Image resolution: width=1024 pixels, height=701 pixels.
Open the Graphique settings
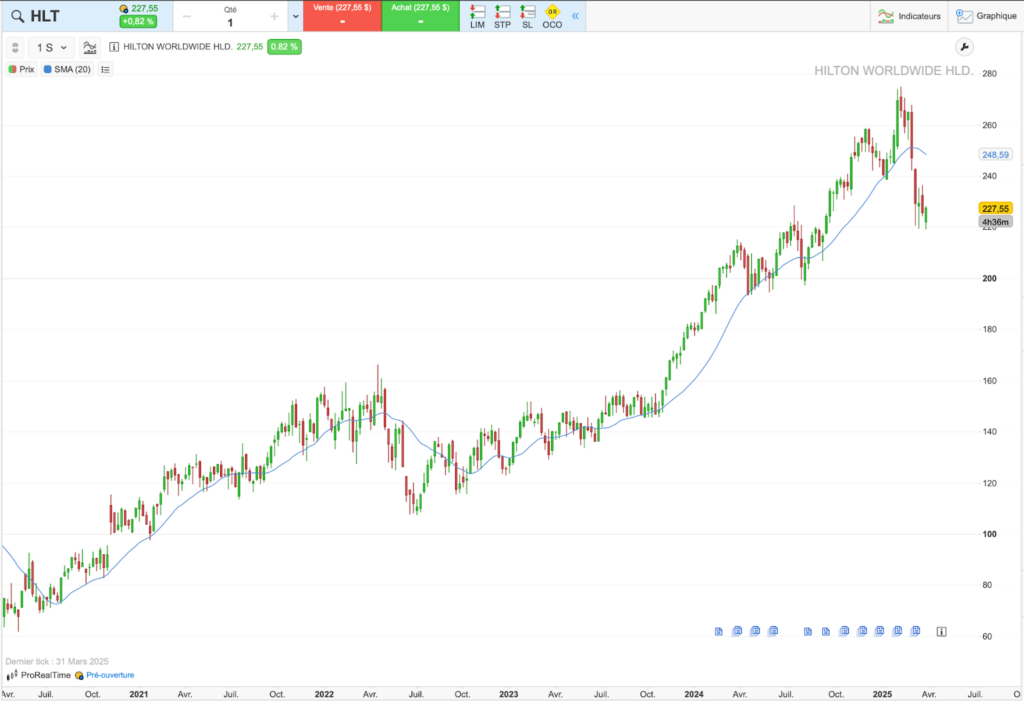tap(986, 16)
